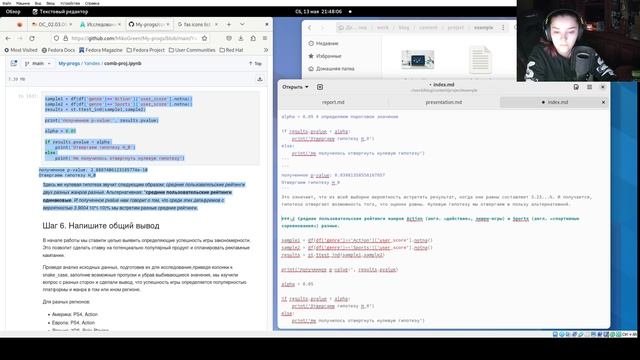Image resolution: width=640 pixels, height=360 pixels.
Task: Close the 'fas icons' Firefox tab
Action: click(x=216, y=24)
